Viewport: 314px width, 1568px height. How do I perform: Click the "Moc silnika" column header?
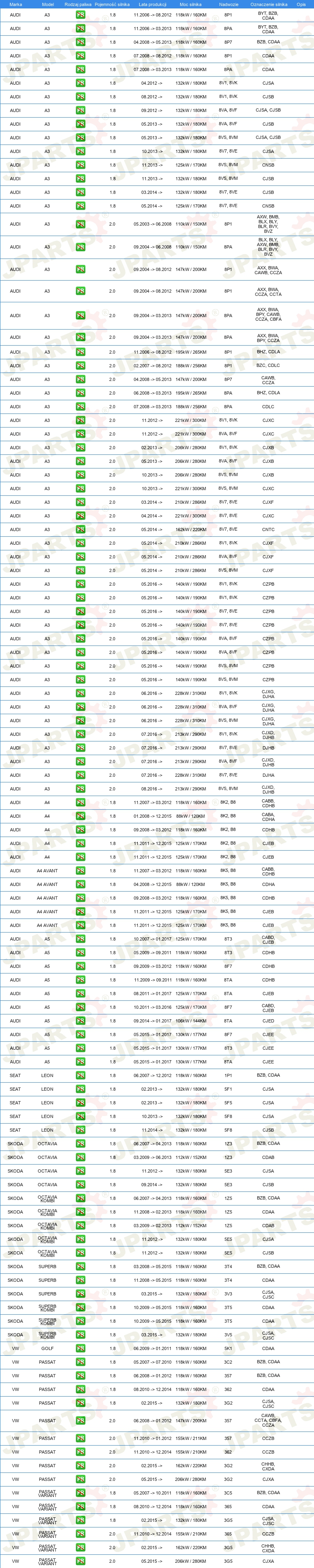pos(190,4)
